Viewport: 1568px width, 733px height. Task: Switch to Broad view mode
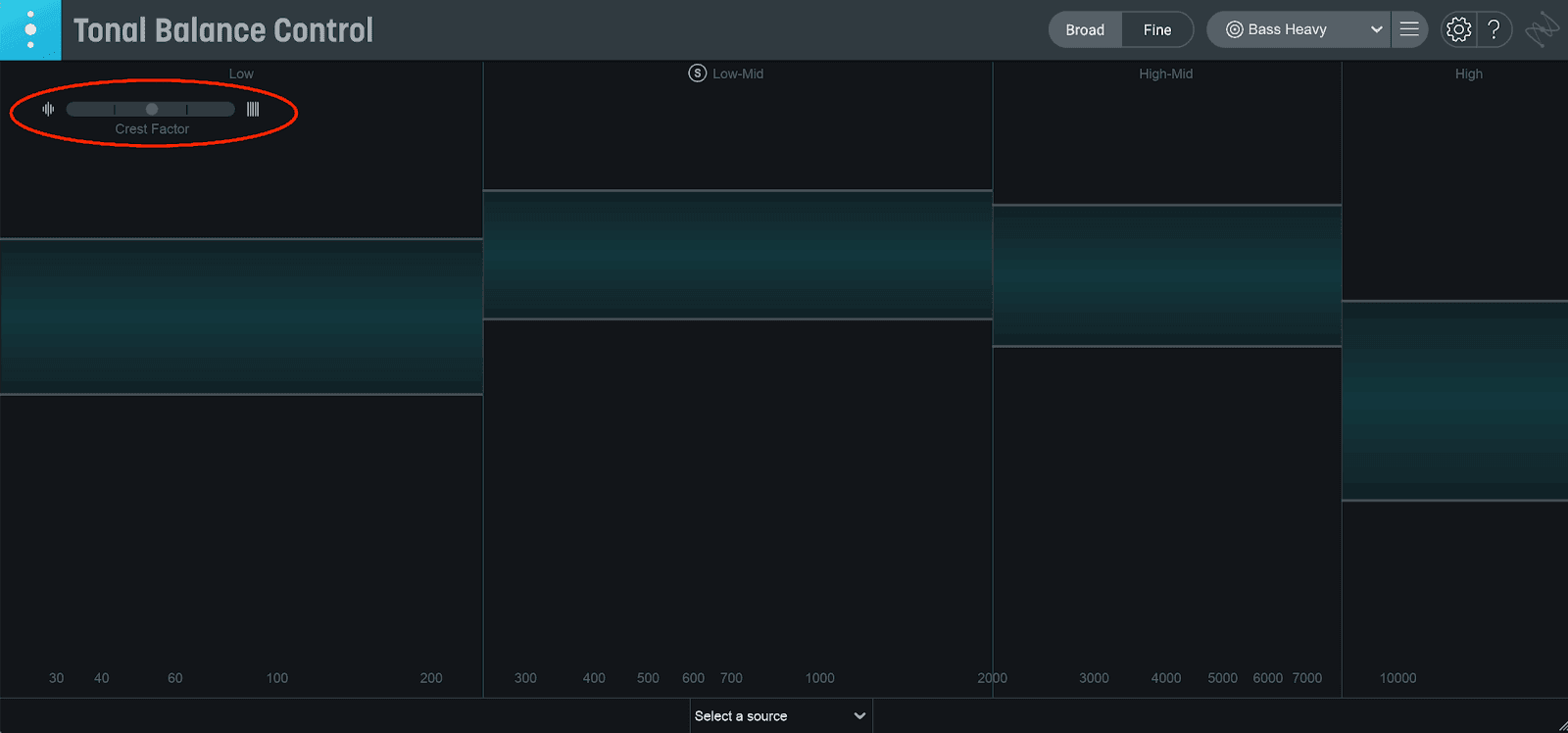coord(1085,29)
